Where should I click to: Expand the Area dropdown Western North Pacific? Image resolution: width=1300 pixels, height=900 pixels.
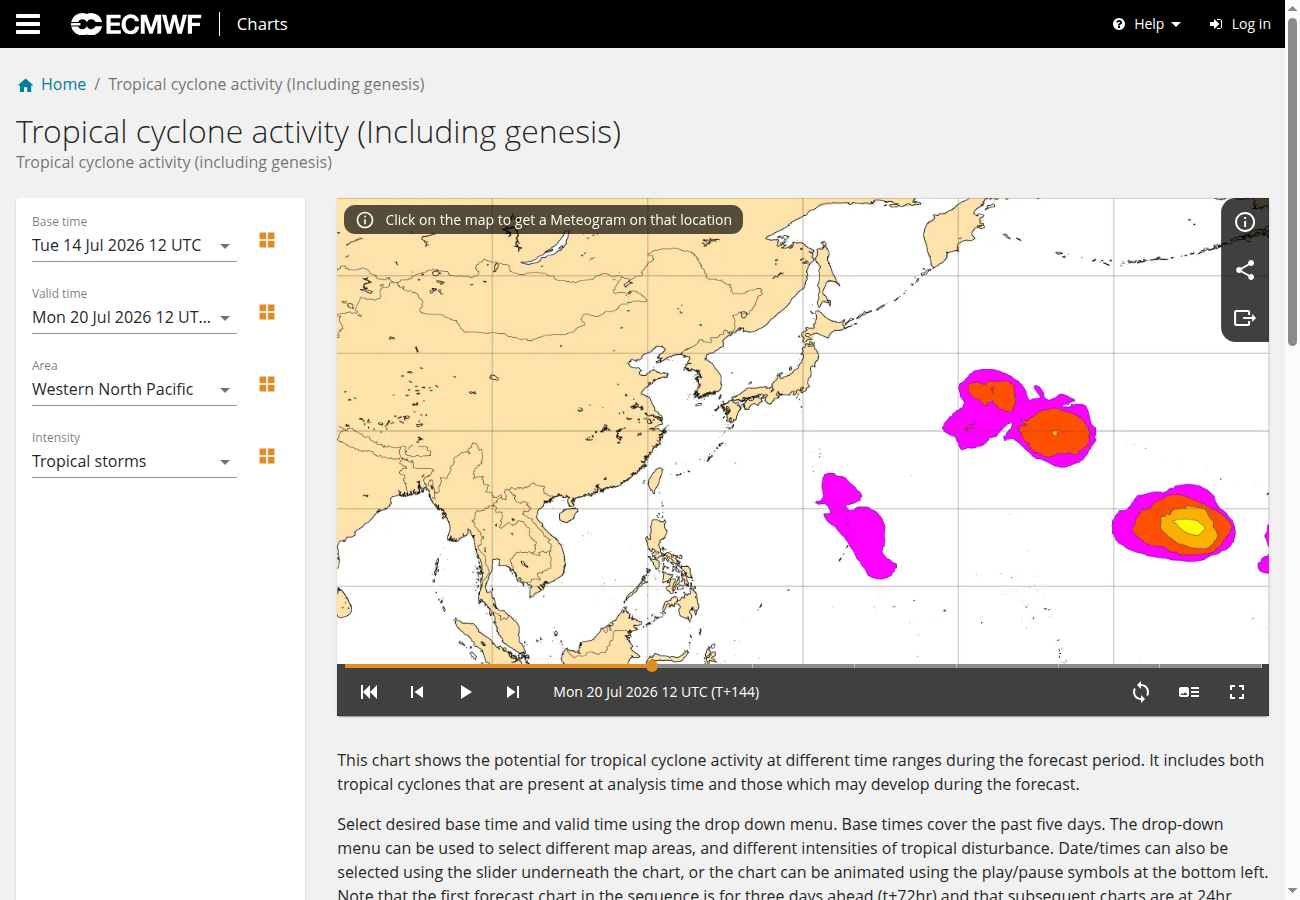click(x=134, y=390)
